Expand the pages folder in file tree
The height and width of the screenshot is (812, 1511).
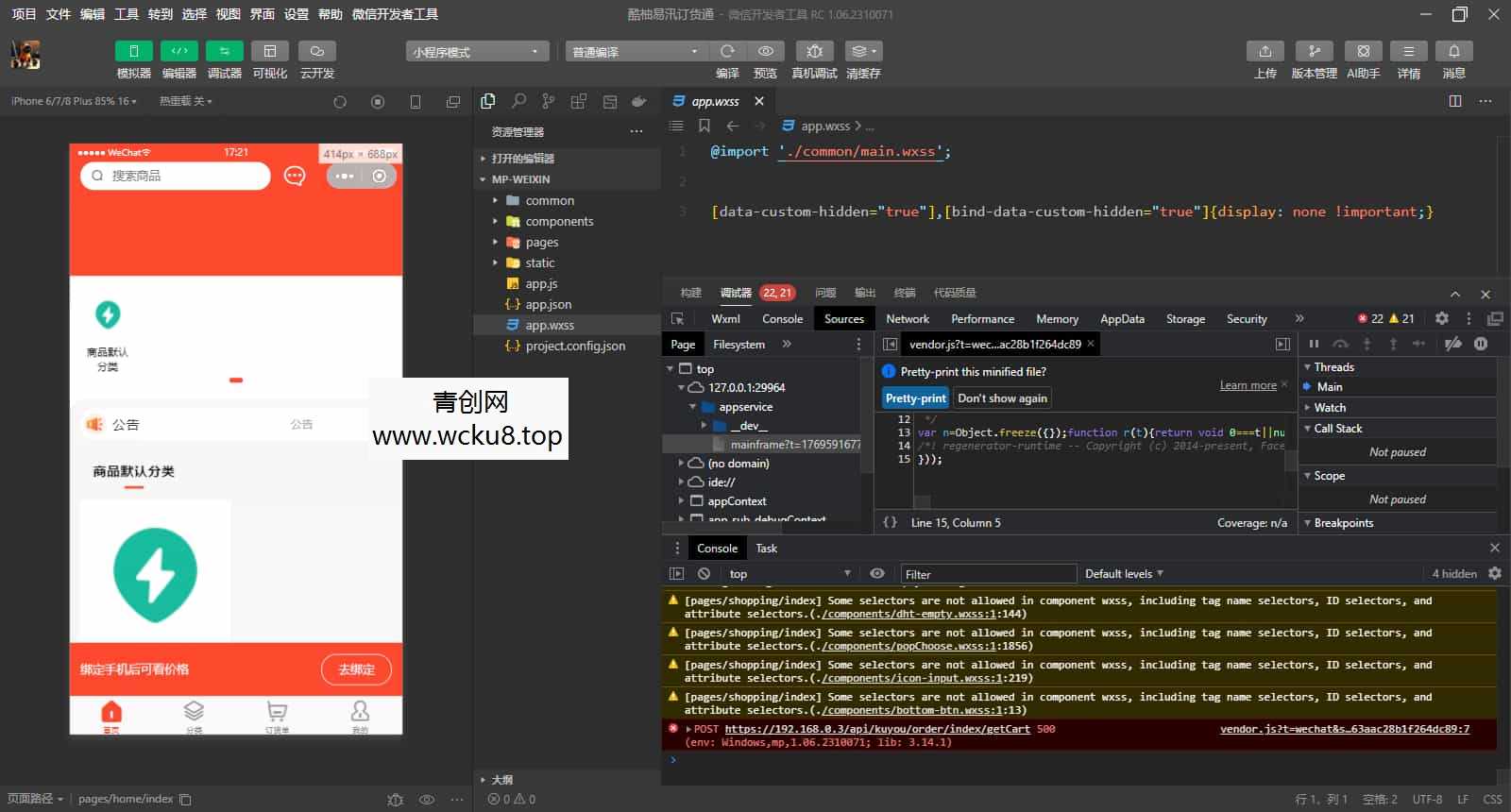click(x=541, y=243)
